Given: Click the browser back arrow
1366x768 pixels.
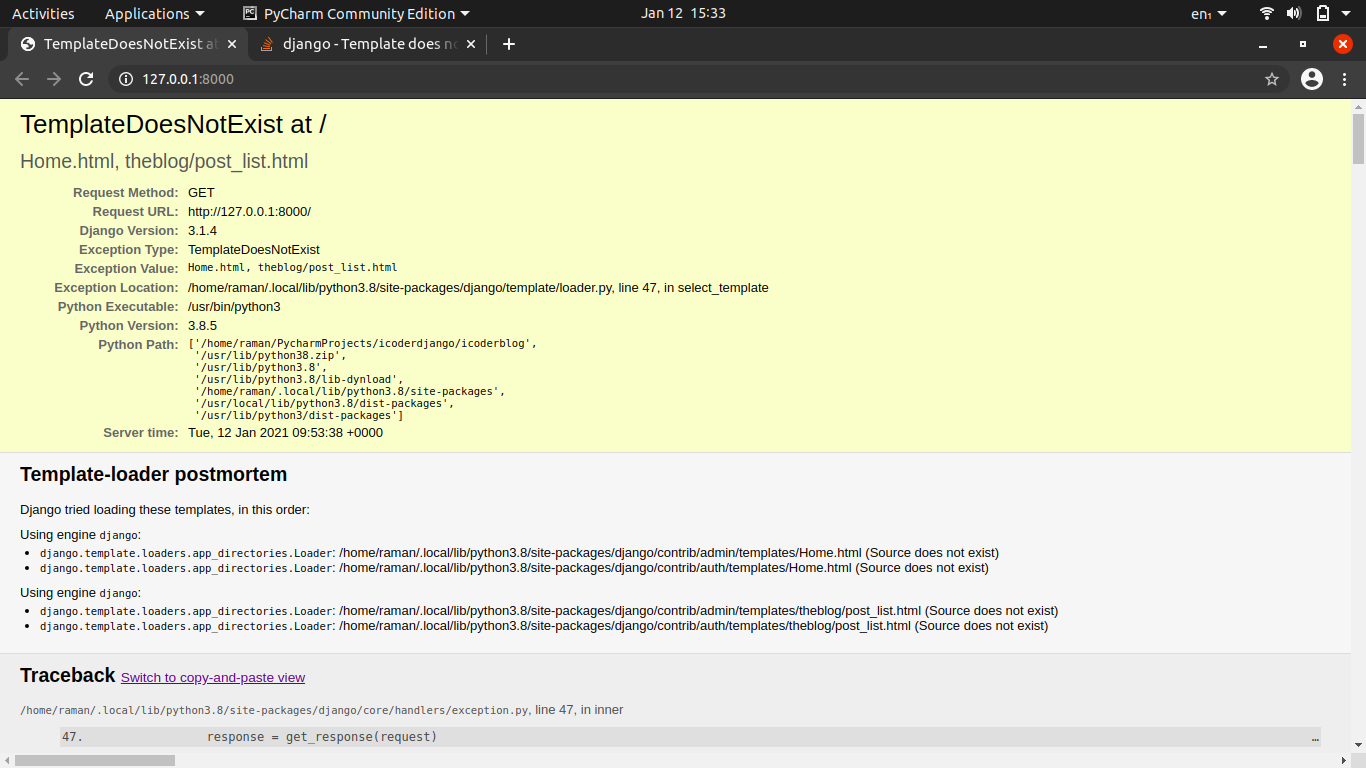Looking at the screenshot, I should point(22,79).
